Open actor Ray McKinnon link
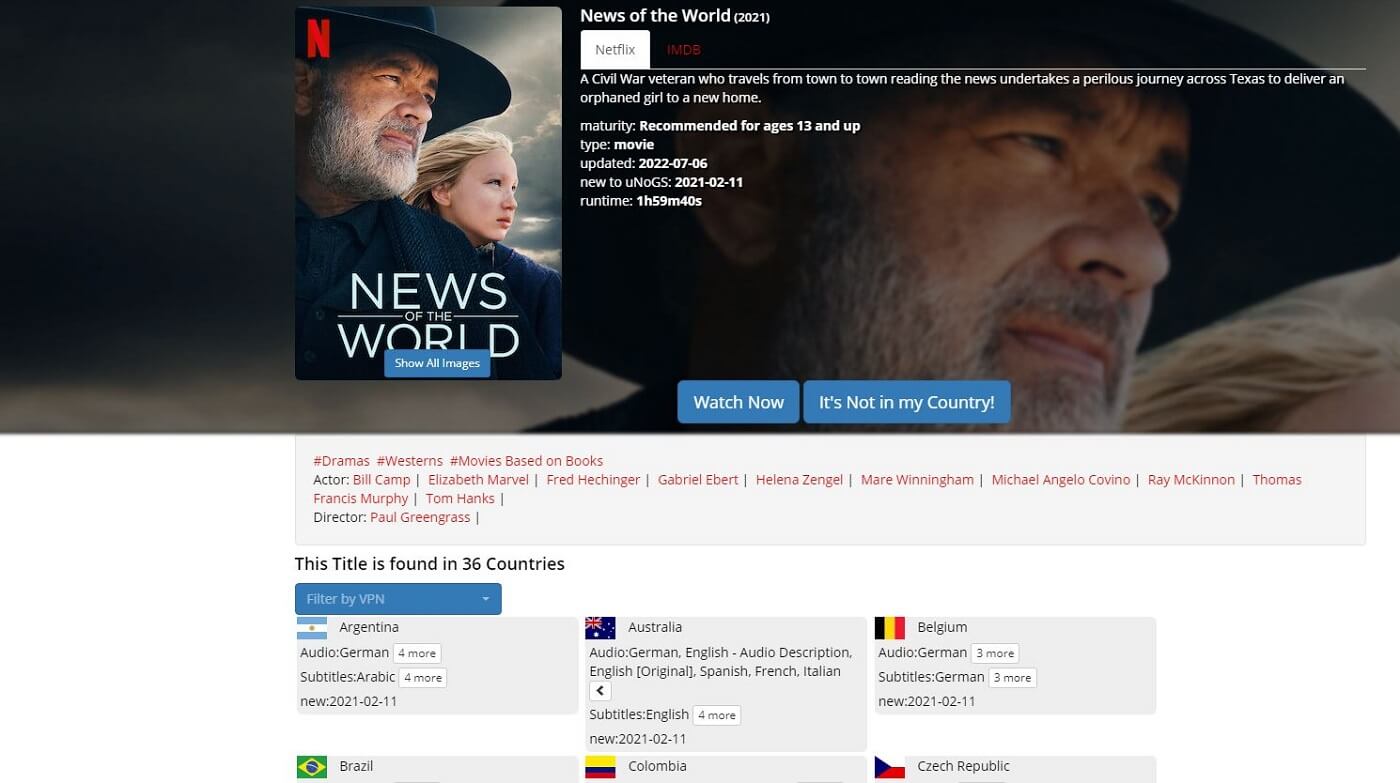This screenshot has height=783, width=1400. 1191,480
